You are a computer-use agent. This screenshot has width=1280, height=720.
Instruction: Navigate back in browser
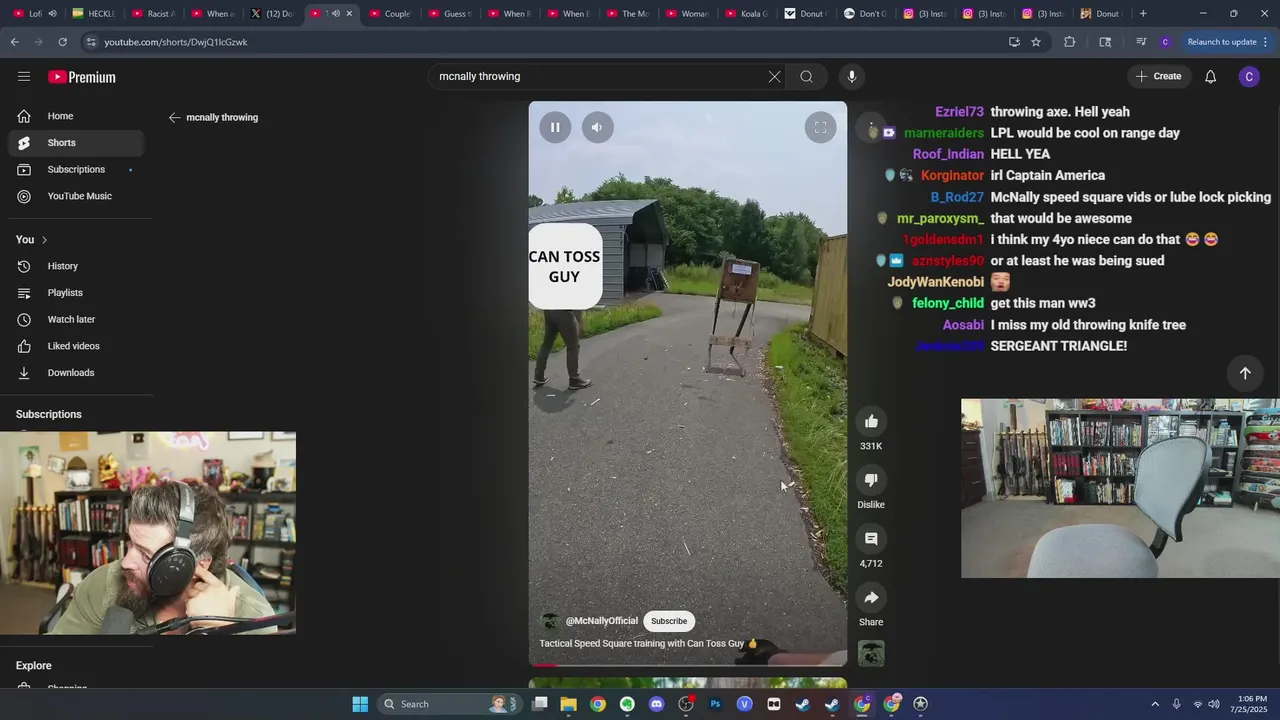click(14, 42)
